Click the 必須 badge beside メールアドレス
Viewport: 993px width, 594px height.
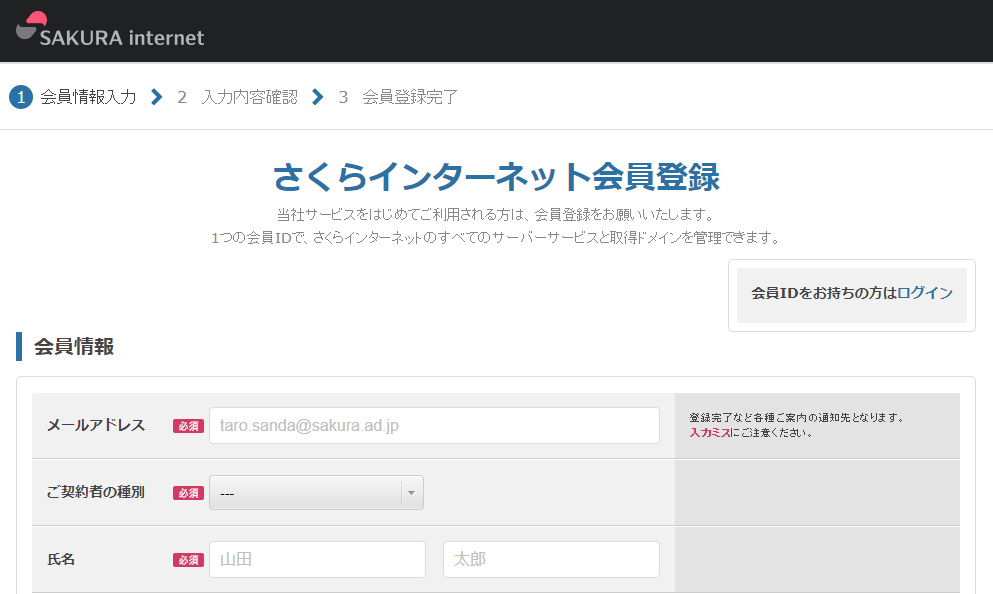coord(188,426)
